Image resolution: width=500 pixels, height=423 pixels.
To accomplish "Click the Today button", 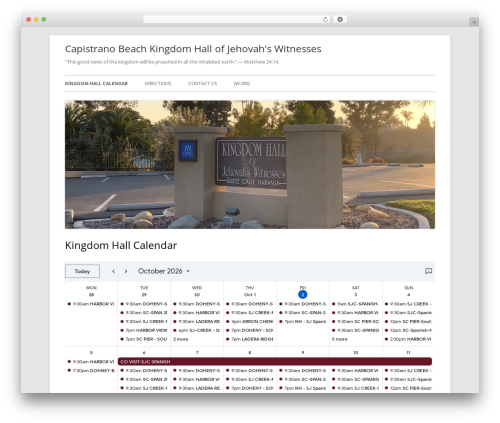I will [82, 271].
